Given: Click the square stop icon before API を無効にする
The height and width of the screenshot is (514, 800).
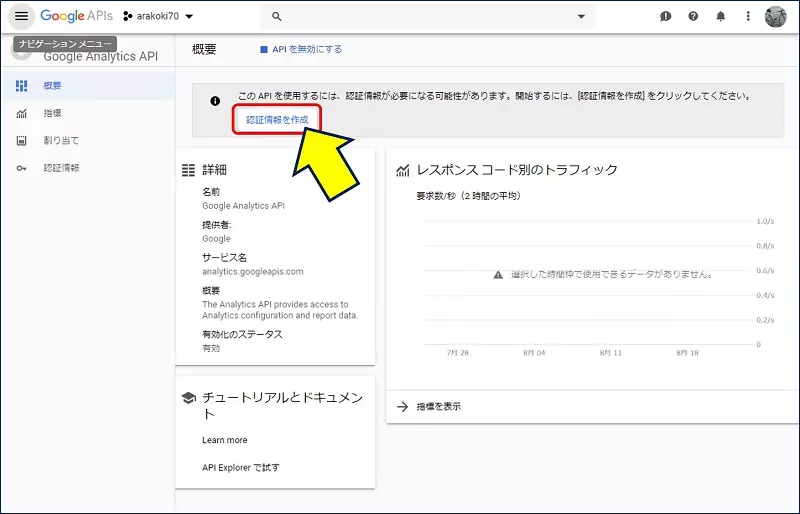Looking at the screenshot, I should pos(264,50).
